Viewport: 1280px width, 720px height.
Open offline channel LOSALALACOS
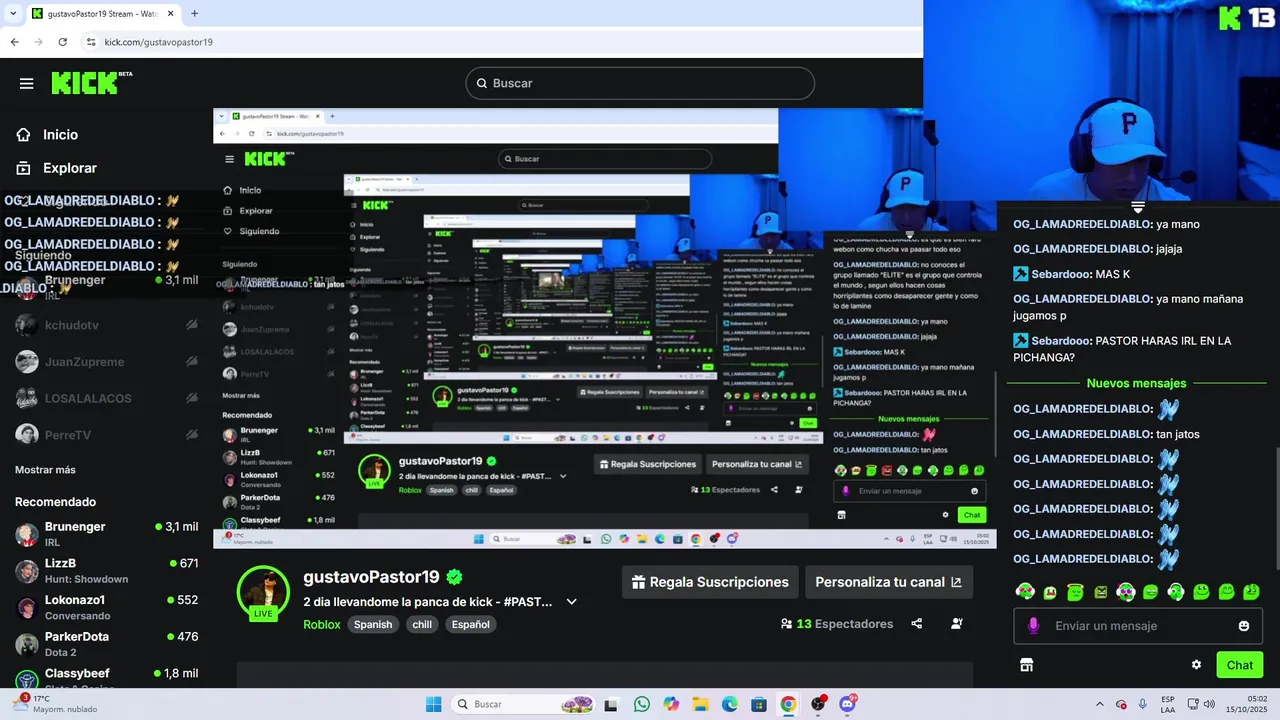(106, 398)
